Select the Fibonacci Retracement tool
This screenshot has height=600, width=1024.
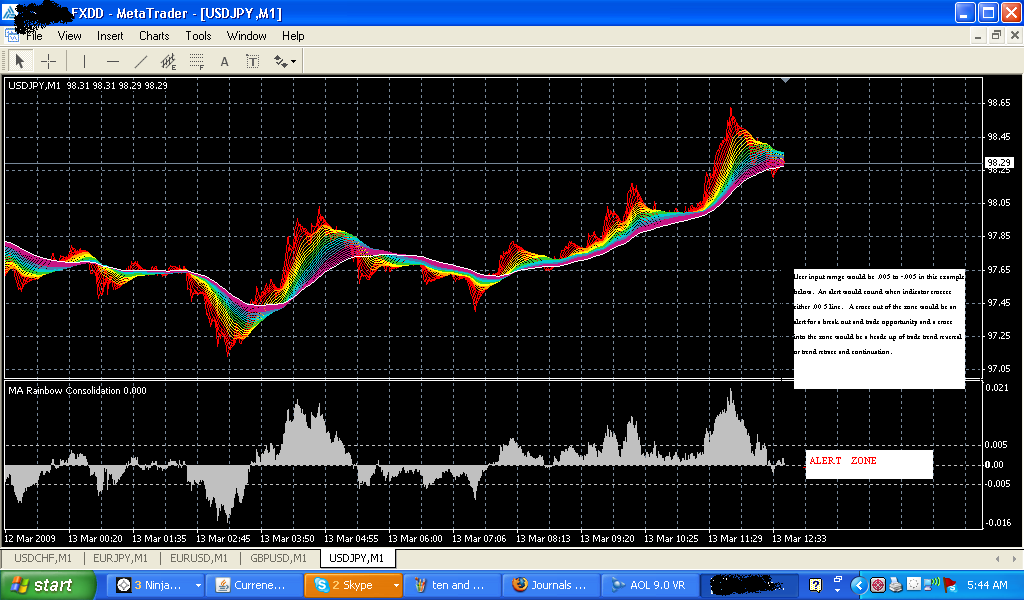click(x=197, y=61)
